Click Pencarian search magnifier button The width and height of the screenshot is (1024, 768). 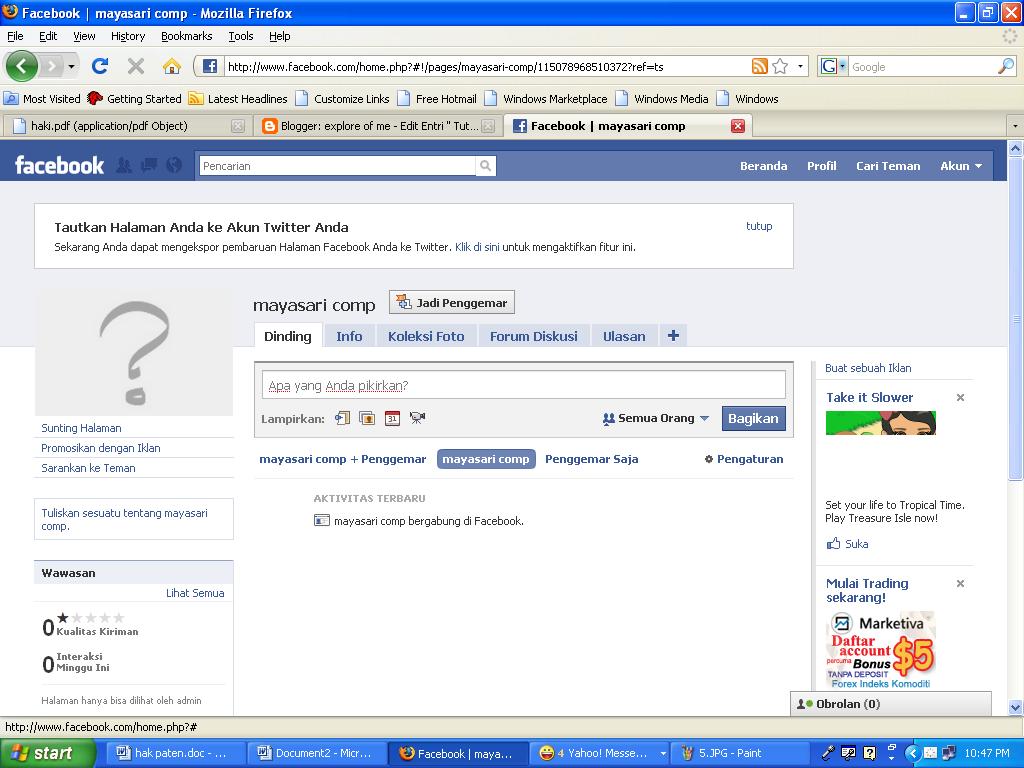(485, 166)
